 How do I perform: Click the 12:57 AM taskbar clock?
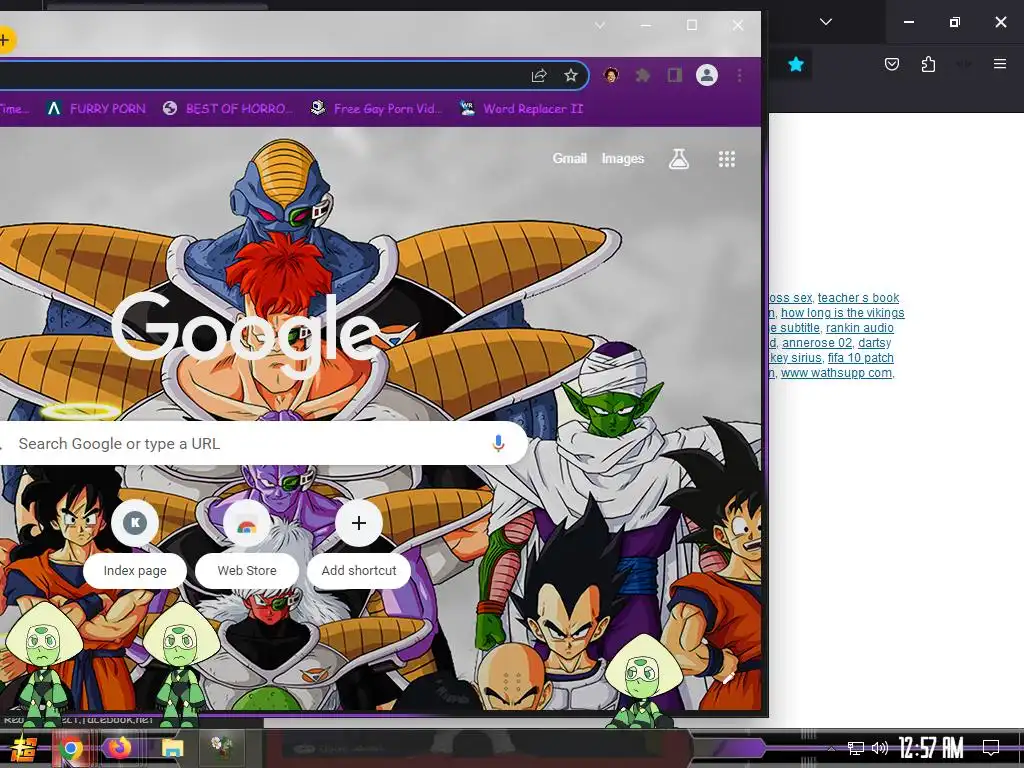[x=931, y=748]
